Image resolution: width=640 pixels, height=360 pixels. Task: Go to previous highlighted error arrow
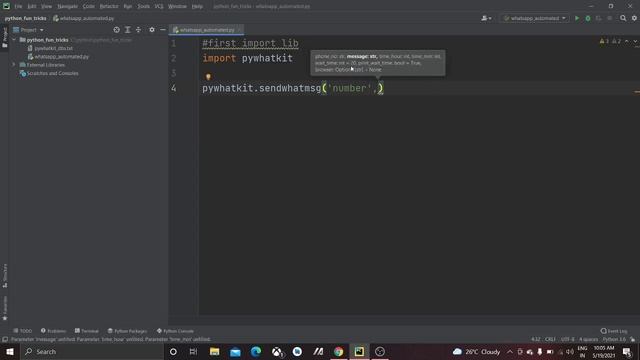tap(627, 41)
